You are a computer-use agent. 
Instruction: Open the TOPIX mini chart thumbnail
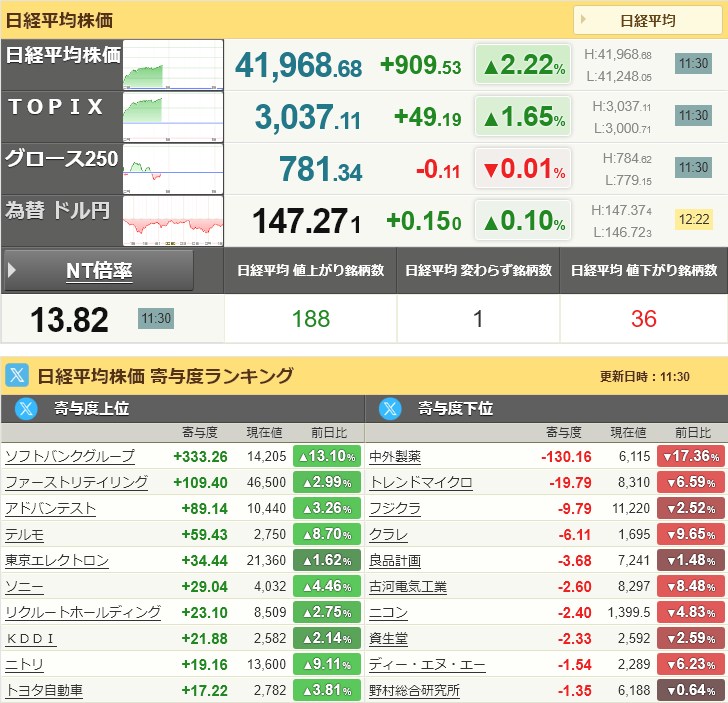pyautogui.click(x=173, y=117)
